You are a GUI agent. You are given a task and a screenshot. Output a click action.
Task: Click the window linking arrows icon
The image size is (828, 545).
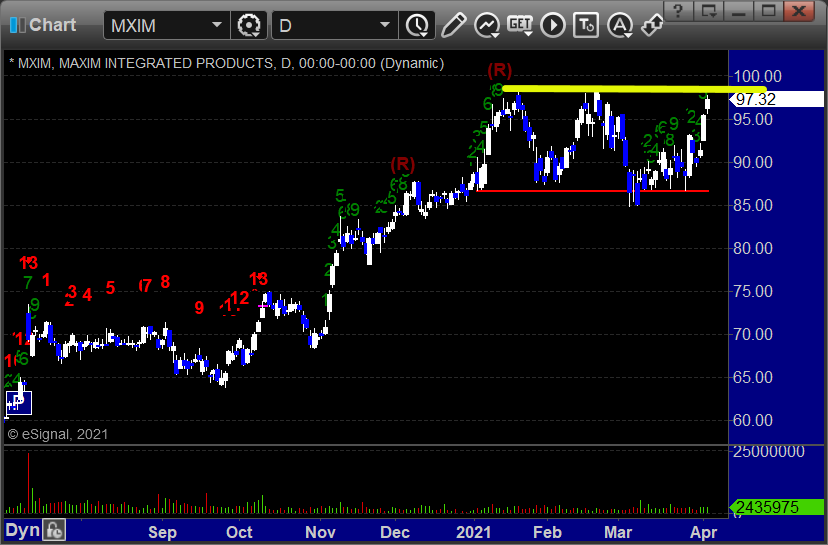pos(652,25)
